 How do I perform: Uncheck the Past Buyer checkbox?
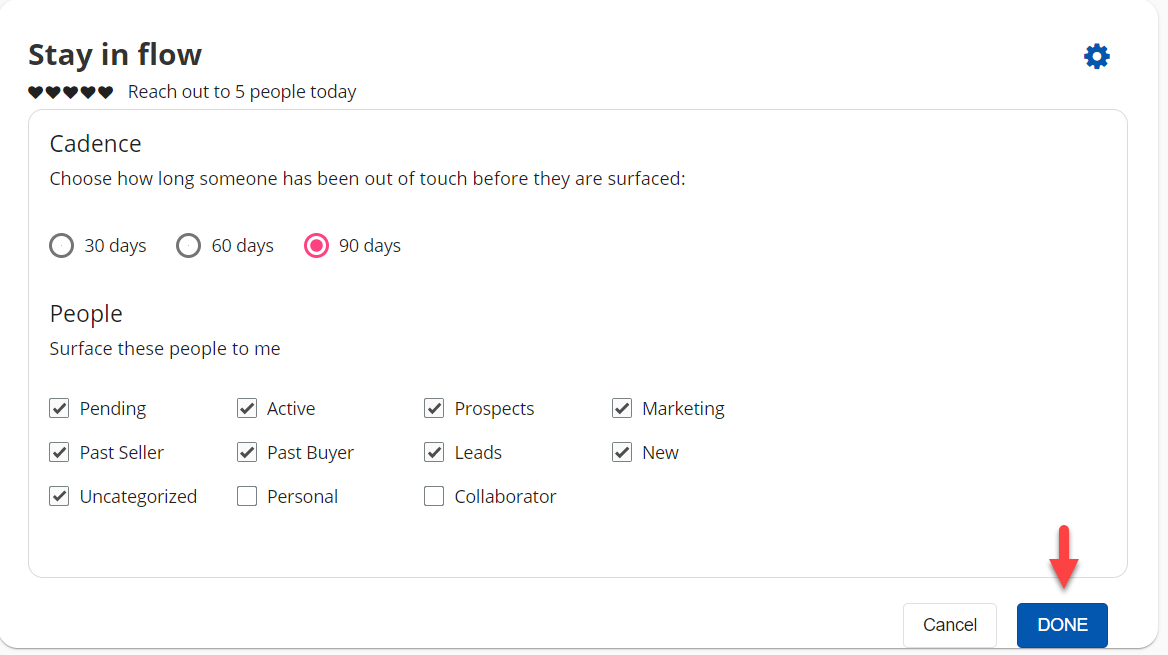[x=247, y=453]
